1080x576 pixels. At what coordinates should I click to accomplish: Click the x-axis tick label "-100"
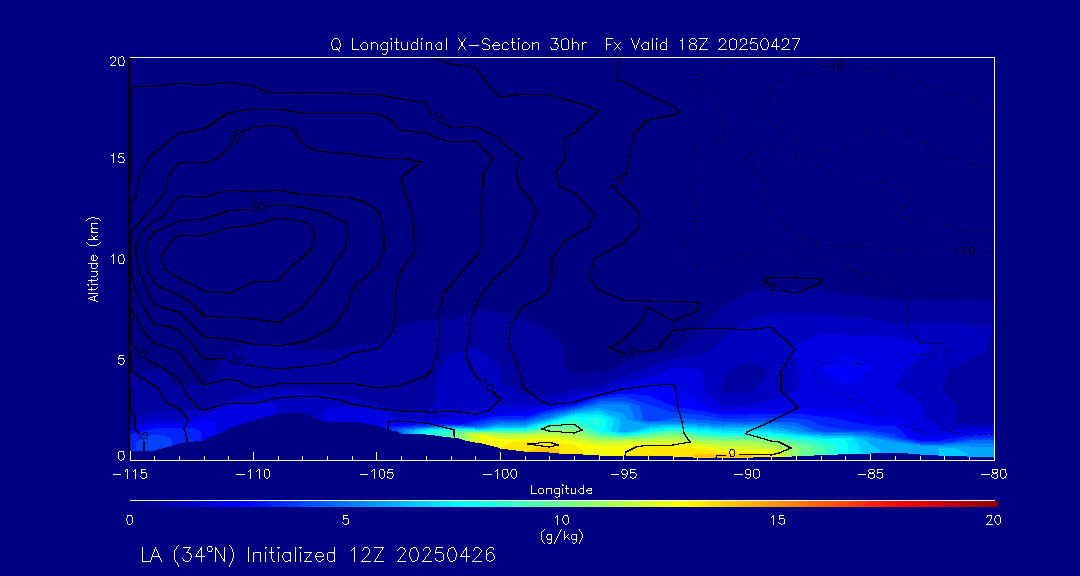click(x=500, y=475)
